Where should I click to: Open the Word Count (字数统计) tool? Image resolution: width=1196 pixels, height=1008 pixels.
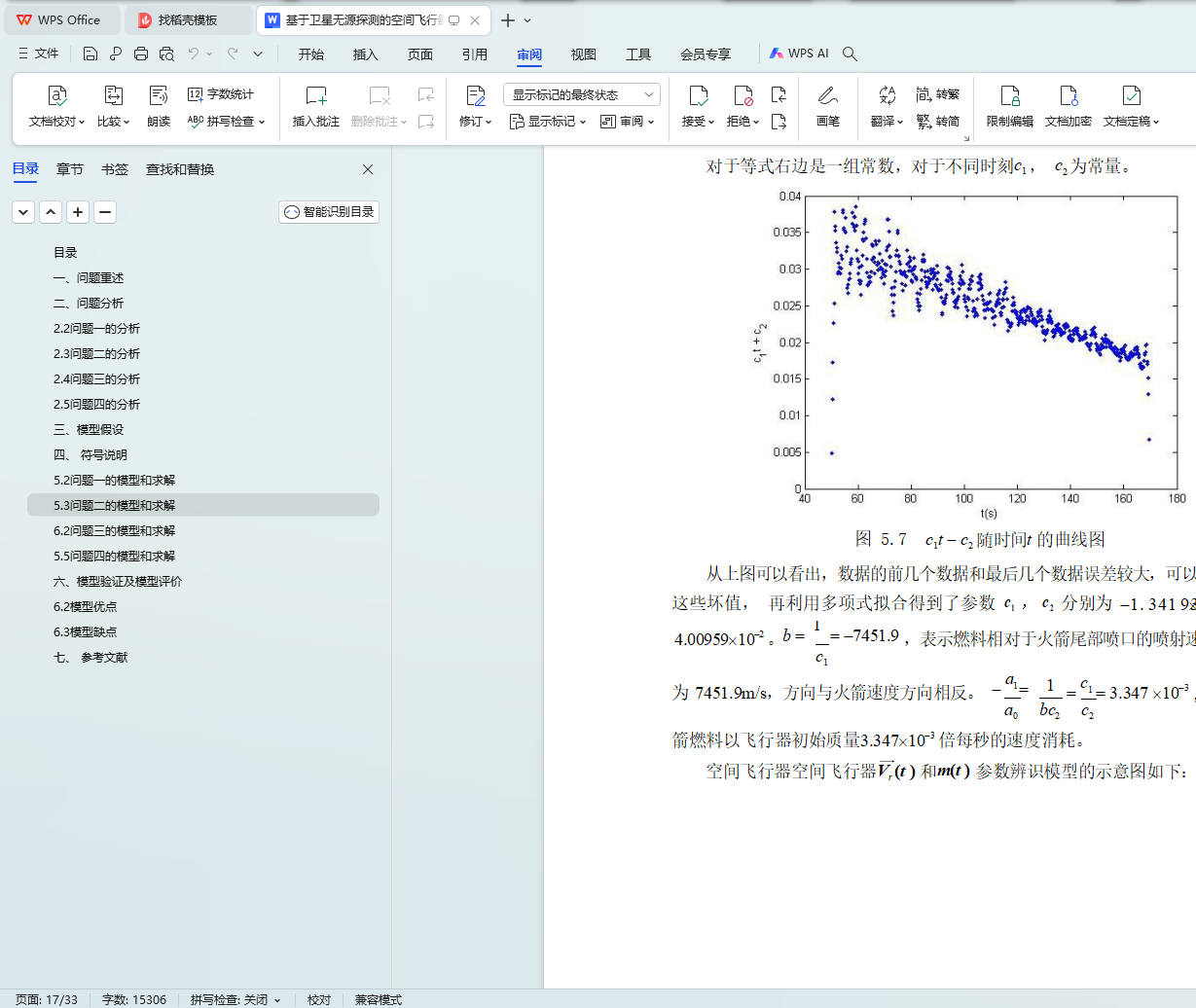pyautogui.click(x=221, y=94)
